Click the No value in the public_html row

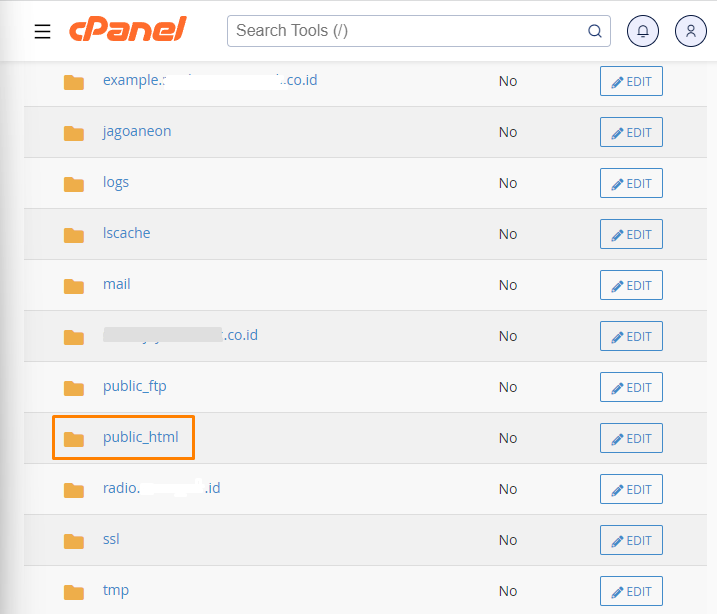pos(508,438)
